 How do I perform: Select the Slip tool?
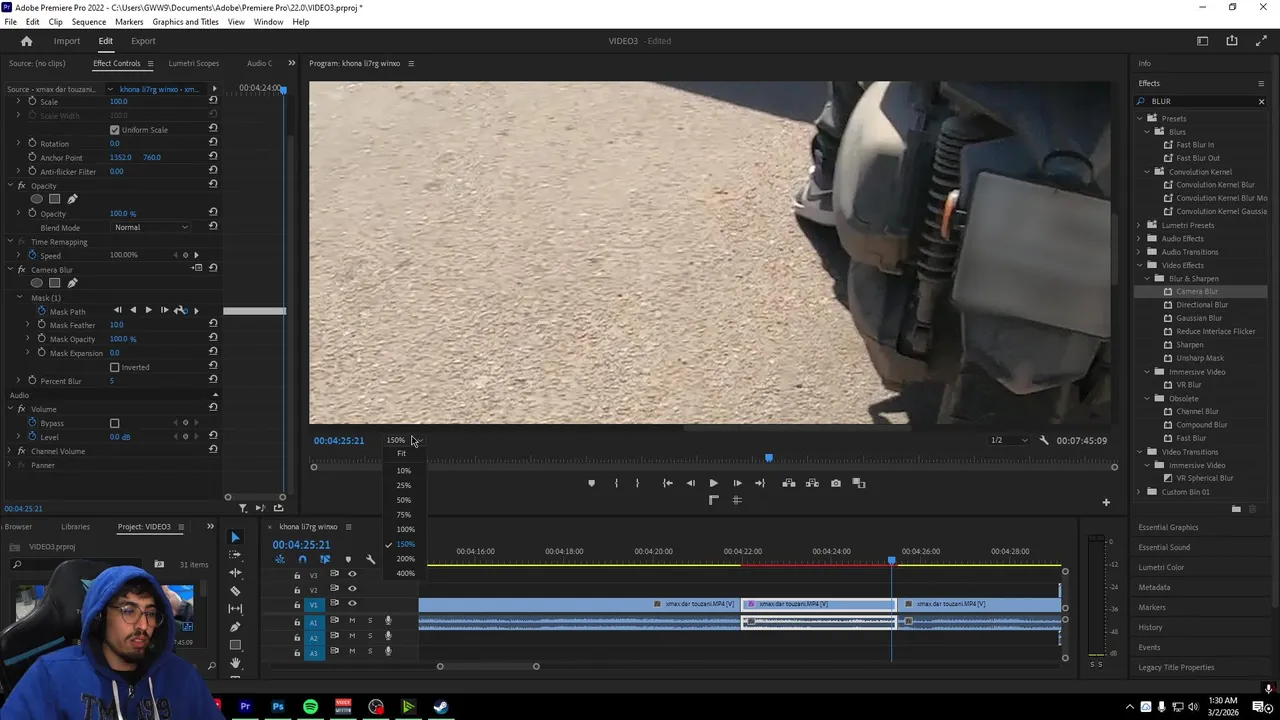pos(235,609)
